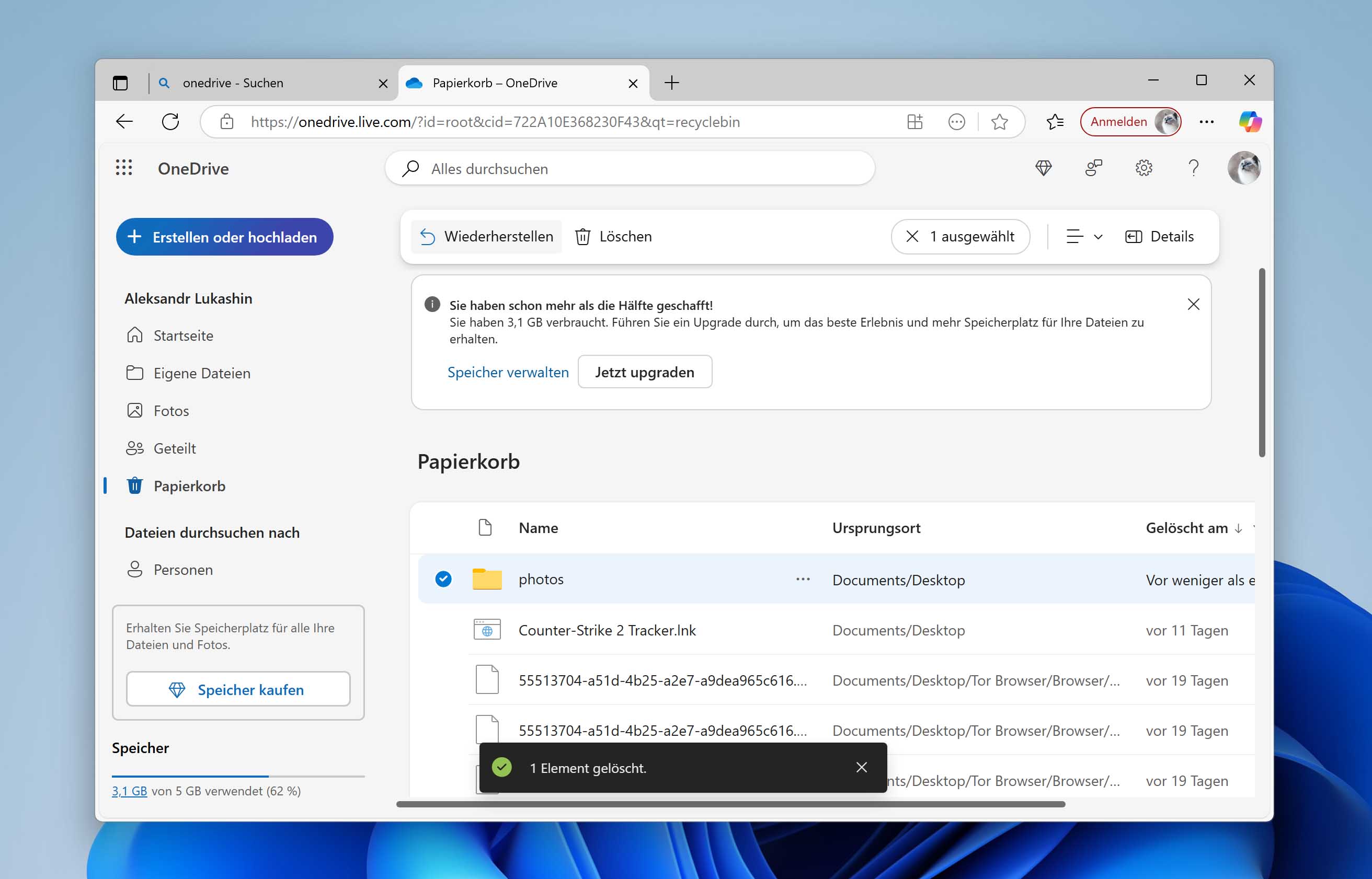Click the Counter-Strike 2 Tracker.lnk file icon

tap(487, 630)
